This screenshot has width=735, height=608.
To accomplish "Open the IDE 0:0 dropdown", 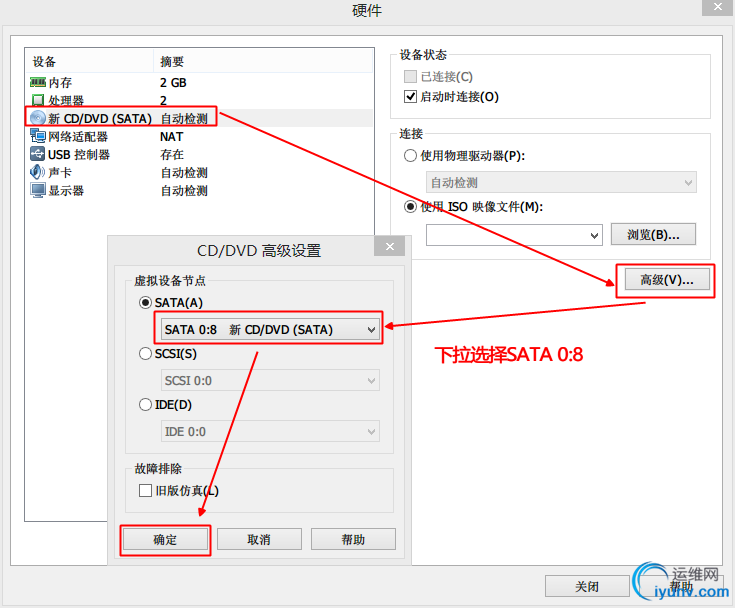I will [270, 431].
